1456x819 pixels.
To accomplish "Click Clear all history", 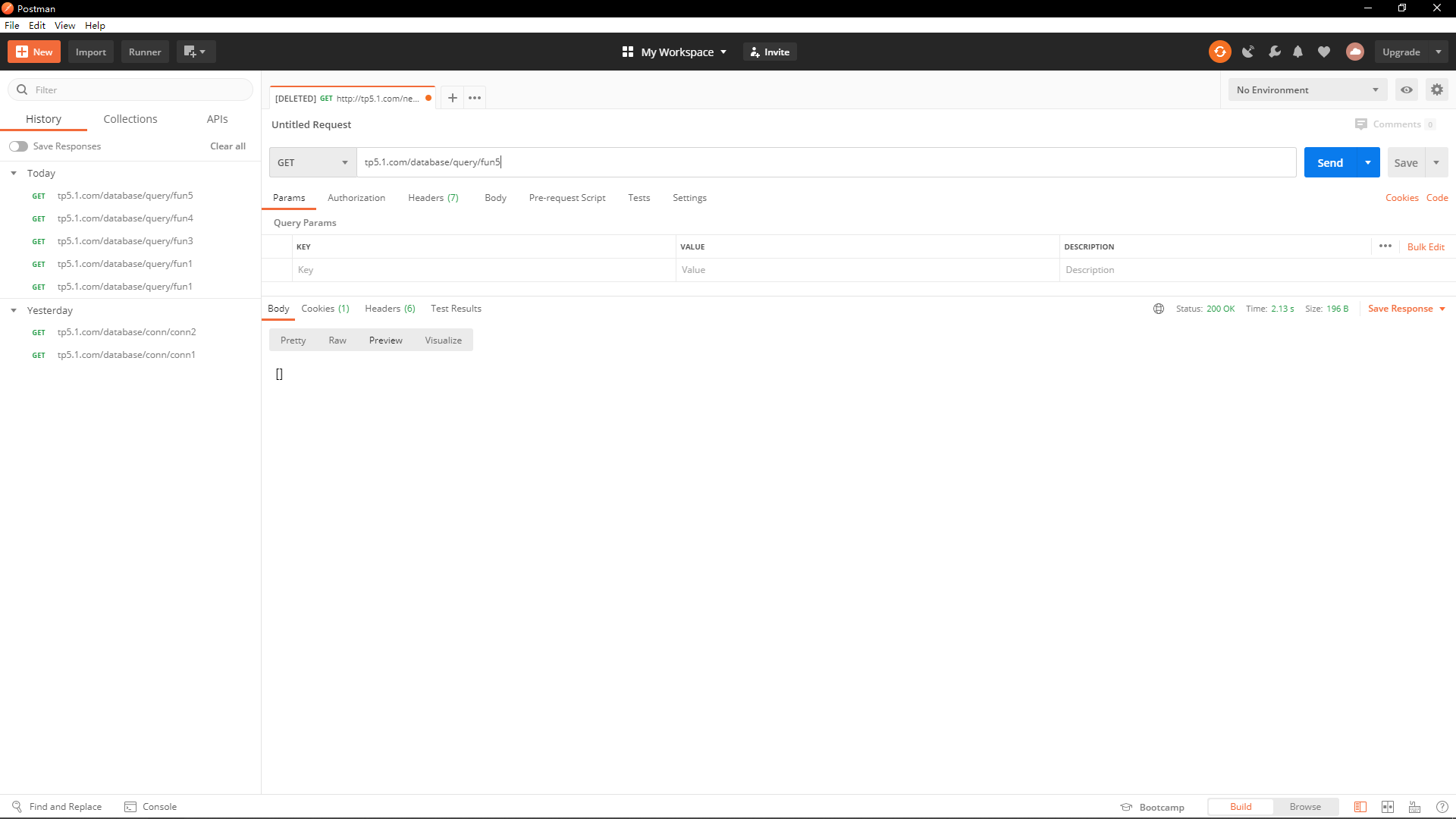I will (228, 146).
